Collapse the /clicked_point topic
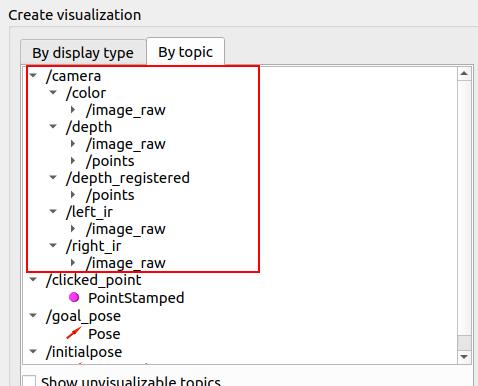This screenshot has height=386, width=478. 33,279
